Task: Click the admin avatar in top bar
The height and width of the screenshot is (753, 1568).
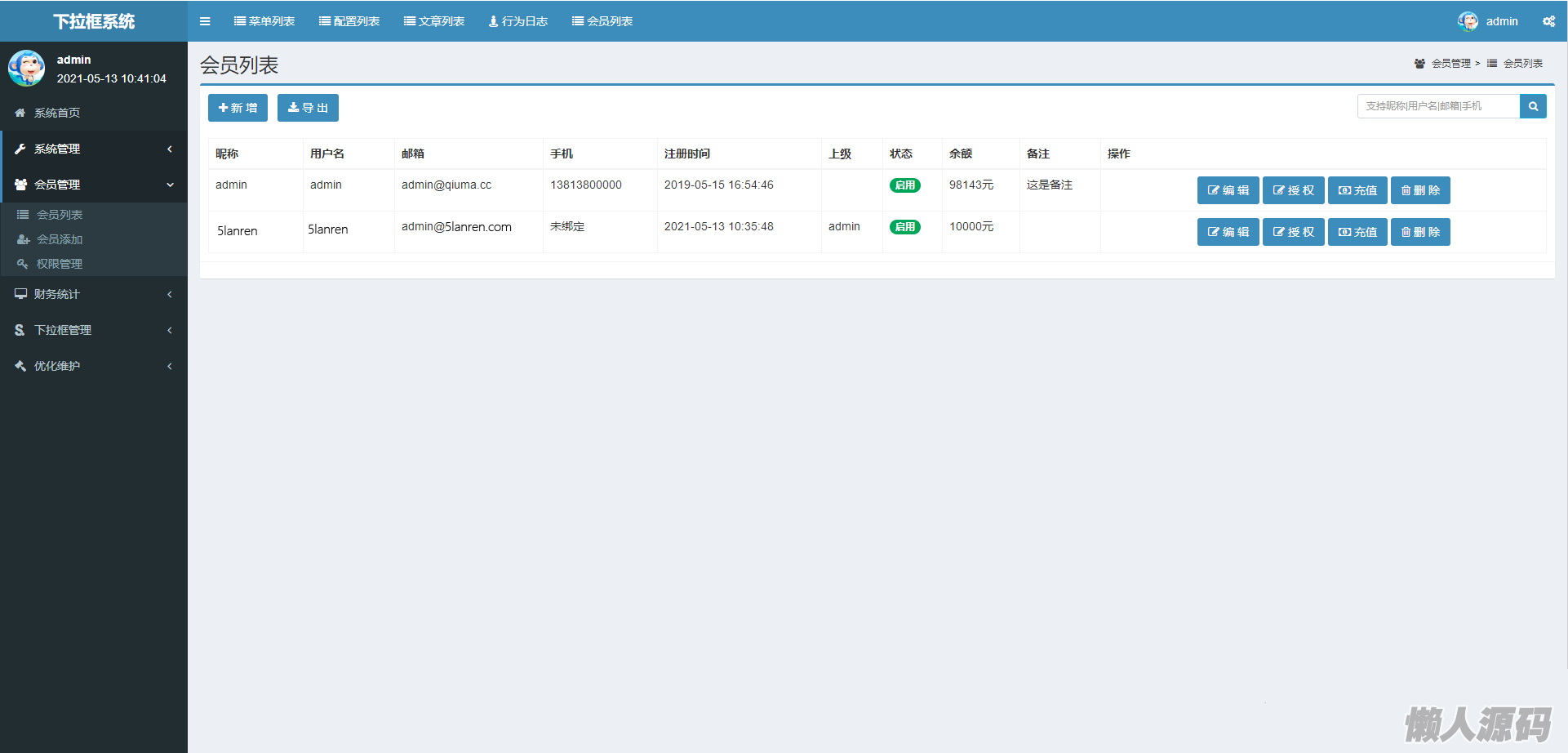Action: [x=1468, y=21]
